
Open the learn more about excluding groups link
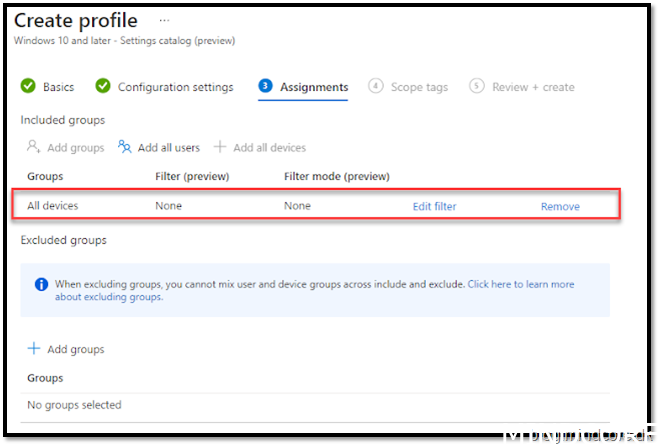pyautogui.click(x=520, y=284)
